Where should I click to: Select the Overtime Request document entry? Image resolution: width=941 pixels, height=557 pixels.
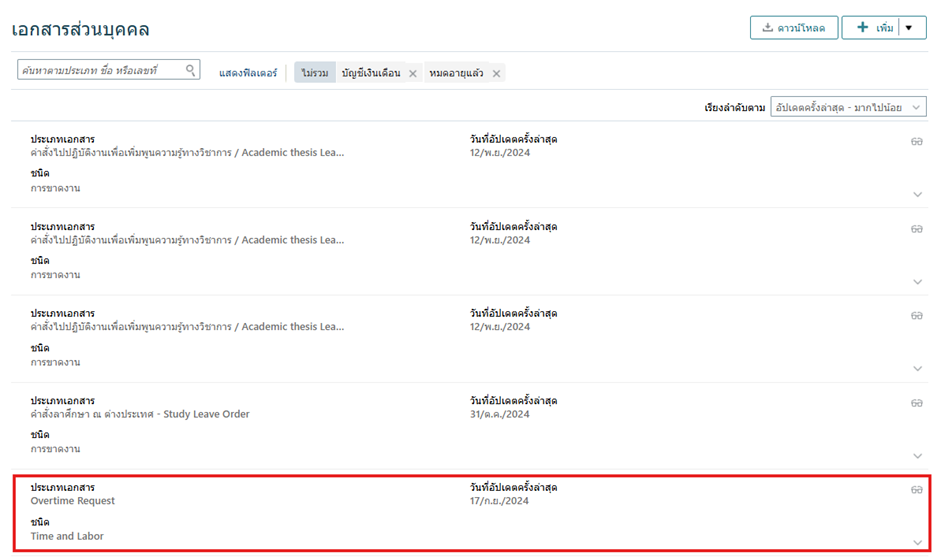[x=73, y=501]
